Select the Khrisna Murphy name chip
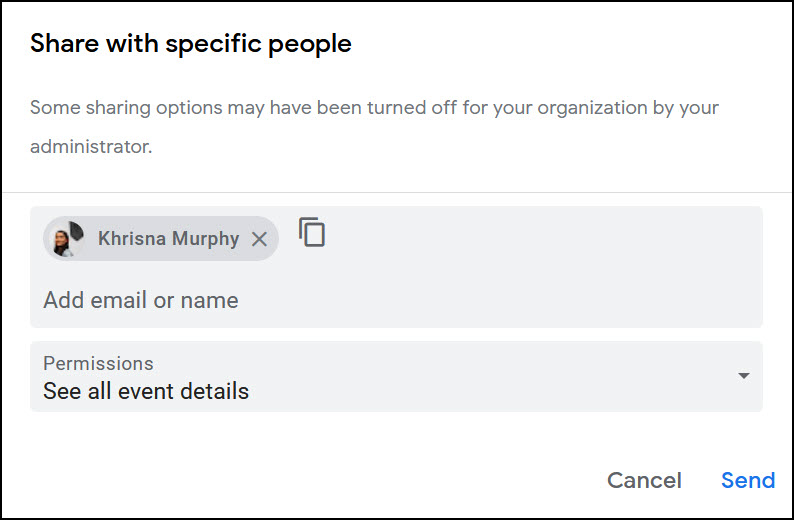The width and height of the screenshot is (794, 520). coord(168,239)
